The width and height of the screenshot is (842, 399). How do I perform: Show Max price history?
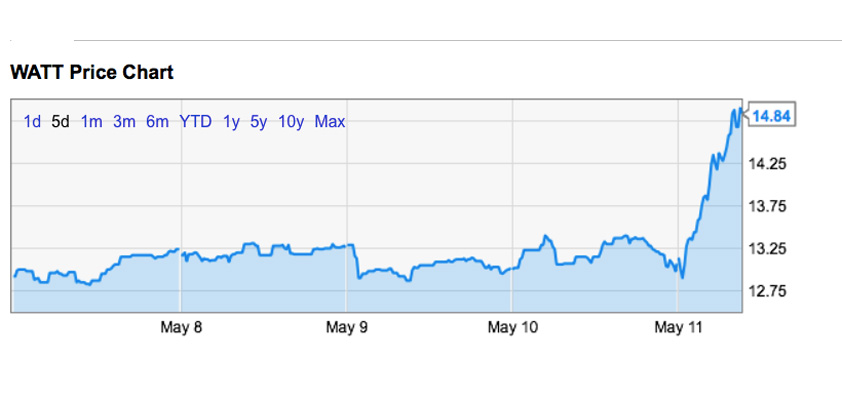coord(330,122)
